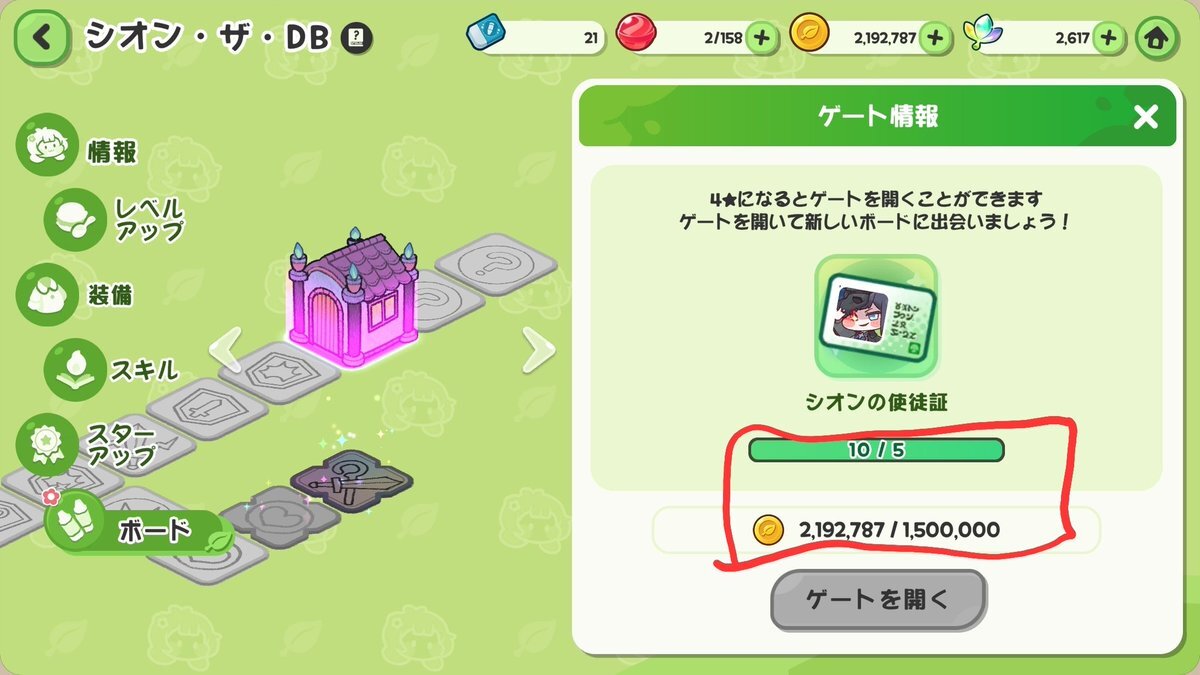Add gold coins with the plus button

(x=935, y=38)
